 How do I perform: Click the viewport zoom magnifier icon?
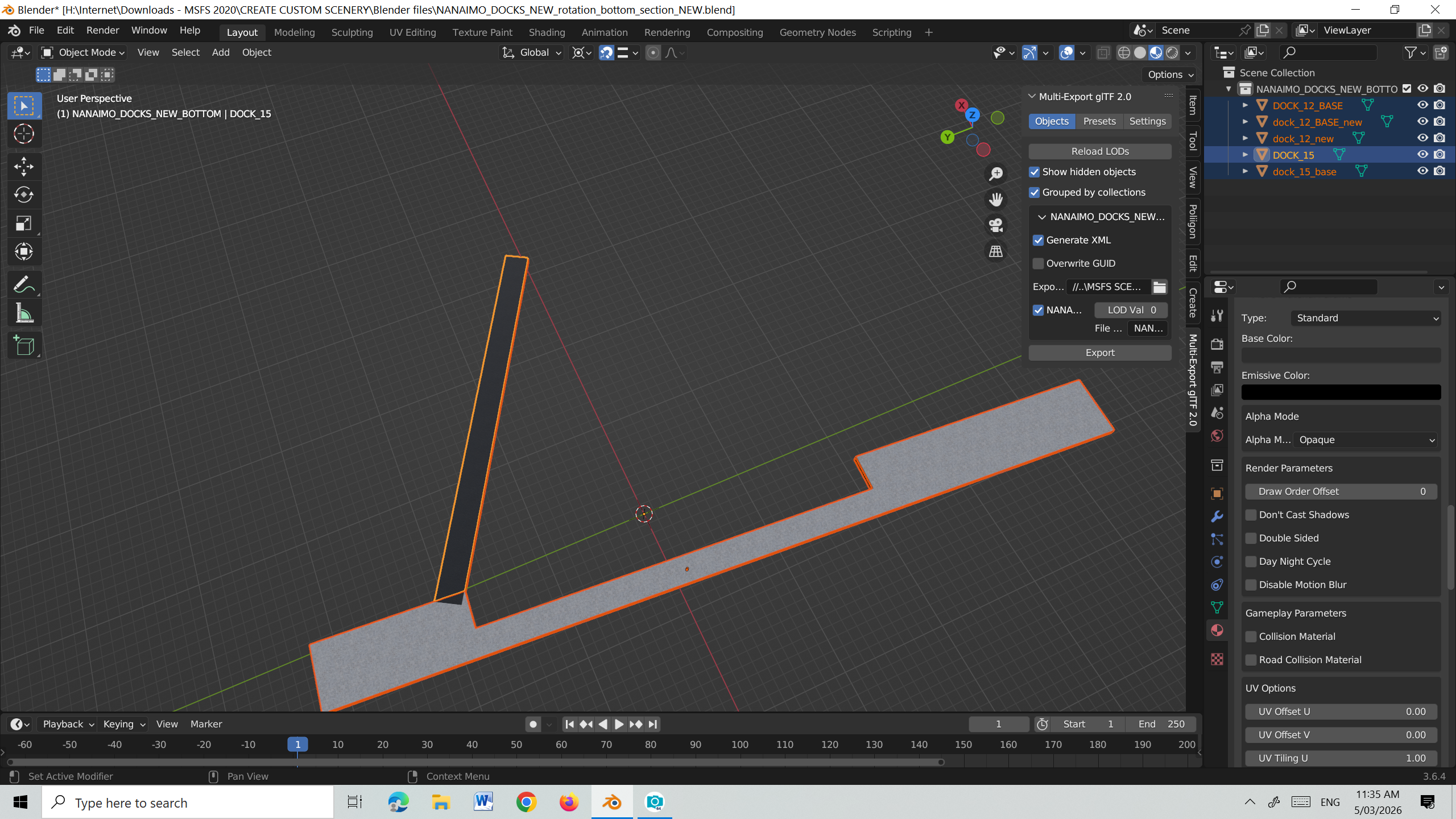[x=996, y=174]
